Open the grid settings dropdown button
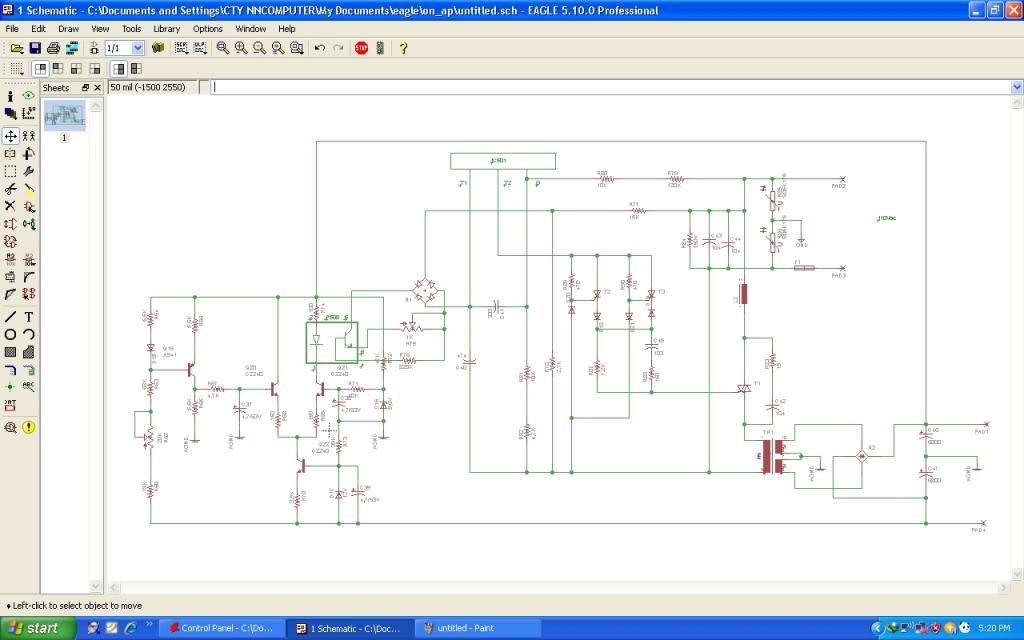Viewport: 1024px width, 640px height. click(x=16, y=69)
